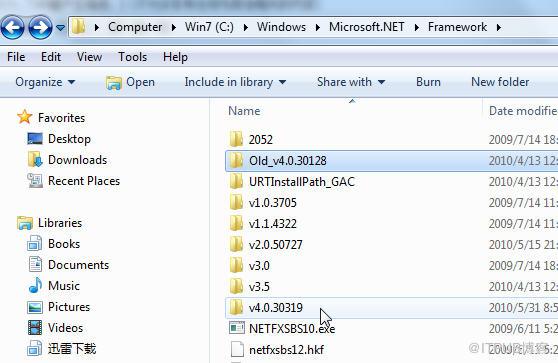Open the Share with dropdown
558x363 pixels.
click(351, 82)
